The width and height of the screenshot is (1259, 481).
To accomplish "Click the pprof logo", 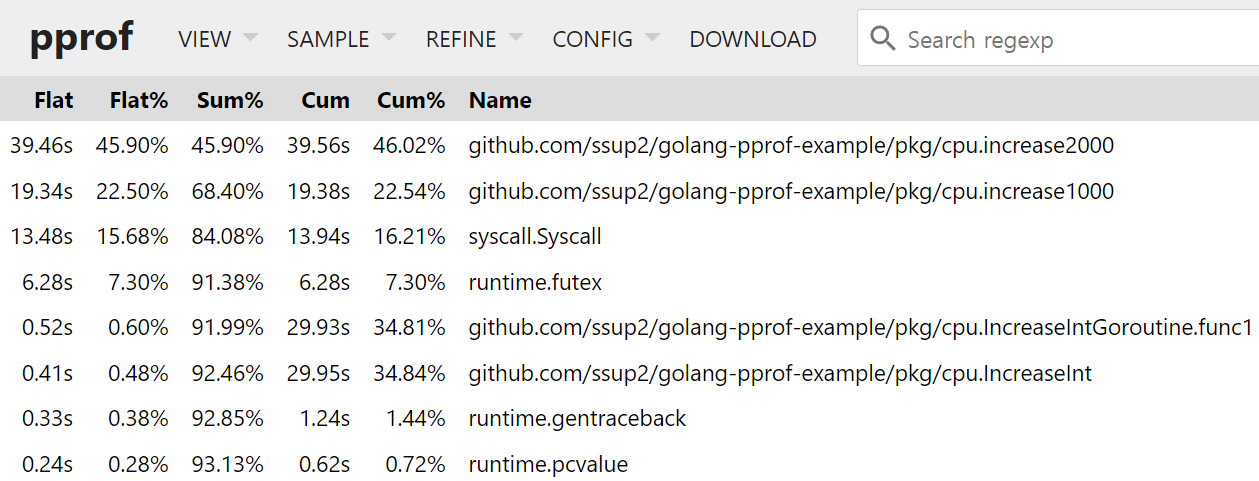I will (x=81, y=38).
